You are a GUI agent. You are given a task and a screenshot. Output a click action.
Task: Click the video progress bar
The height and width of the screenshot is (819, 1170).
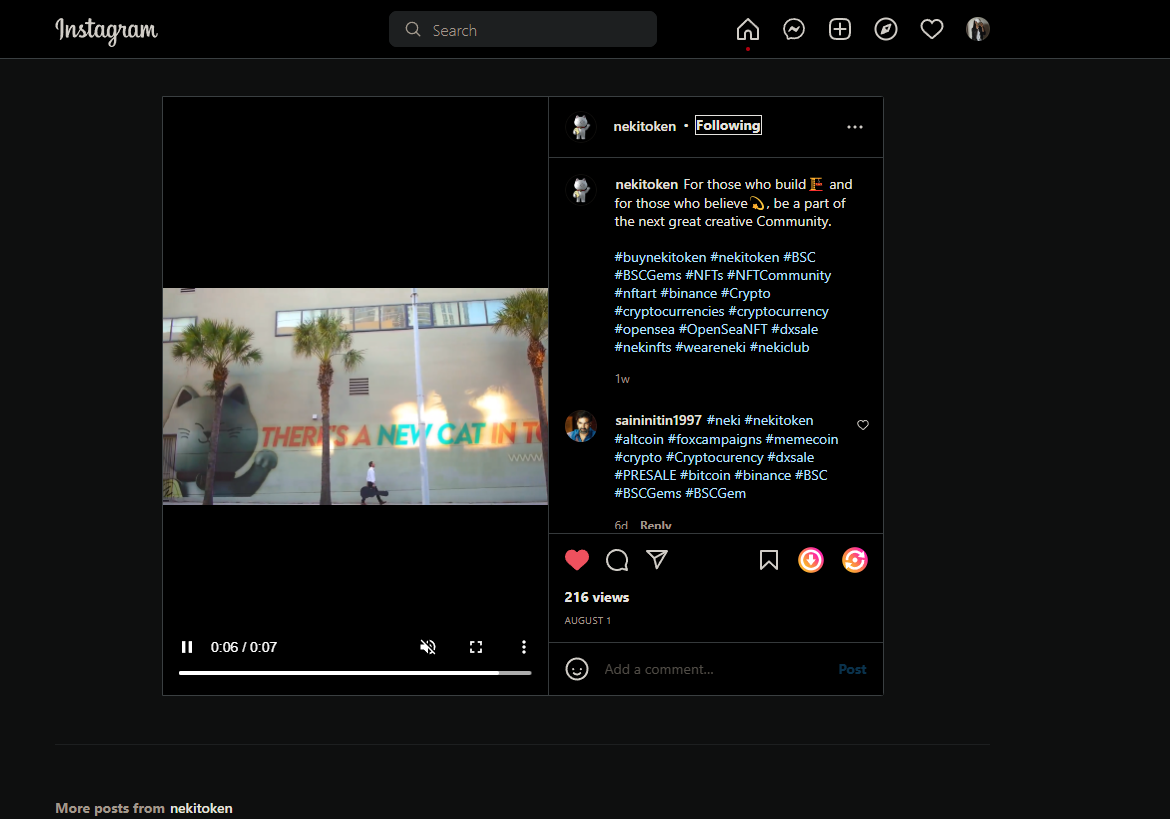click(355, 673)
